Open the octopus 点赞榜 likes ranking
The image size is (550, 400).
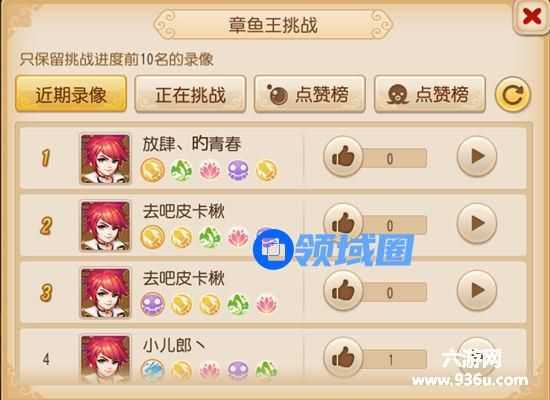coord(430,94)
